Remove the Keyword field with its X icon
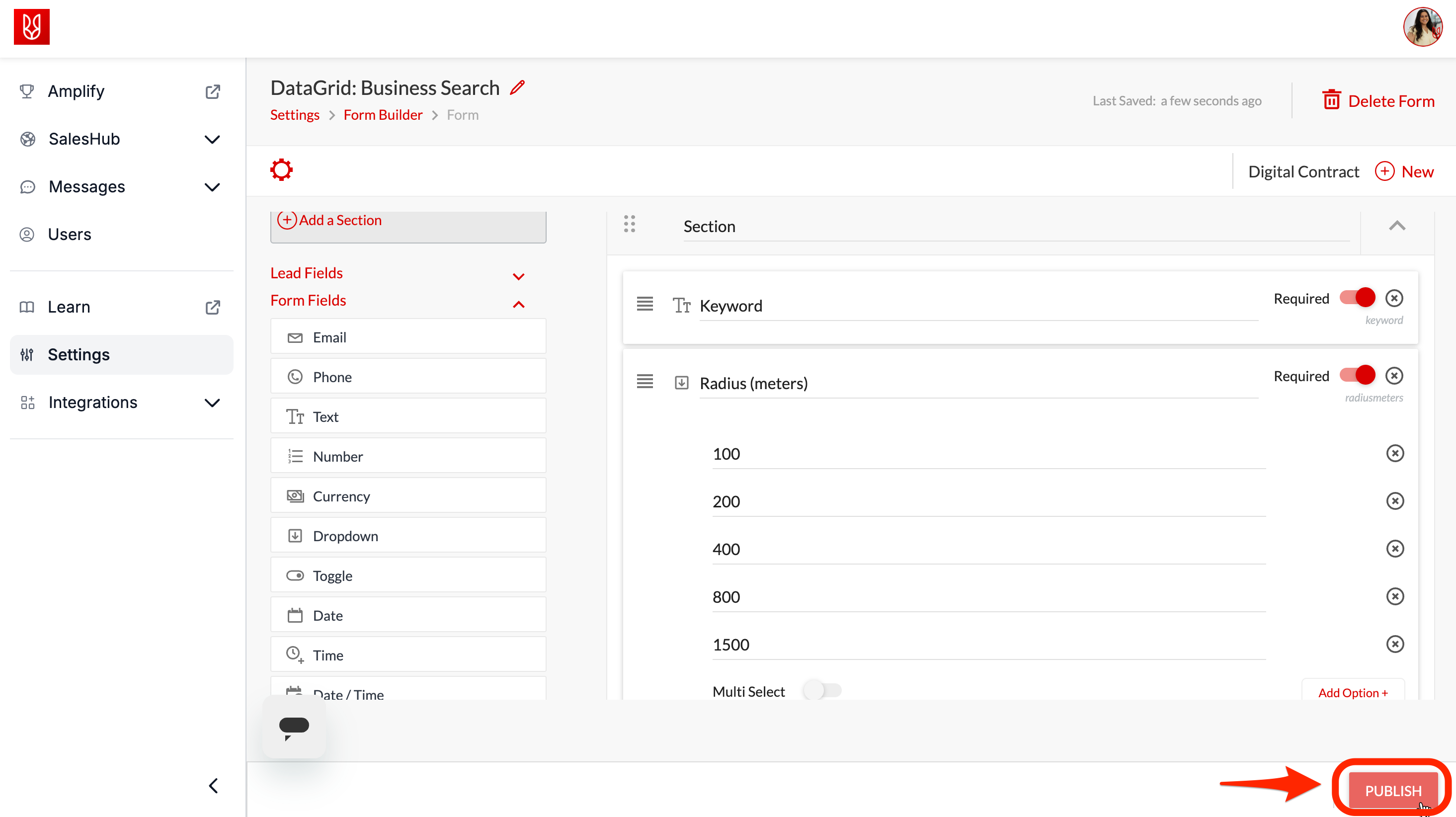1456x817 pixels. coord(1394,299)
